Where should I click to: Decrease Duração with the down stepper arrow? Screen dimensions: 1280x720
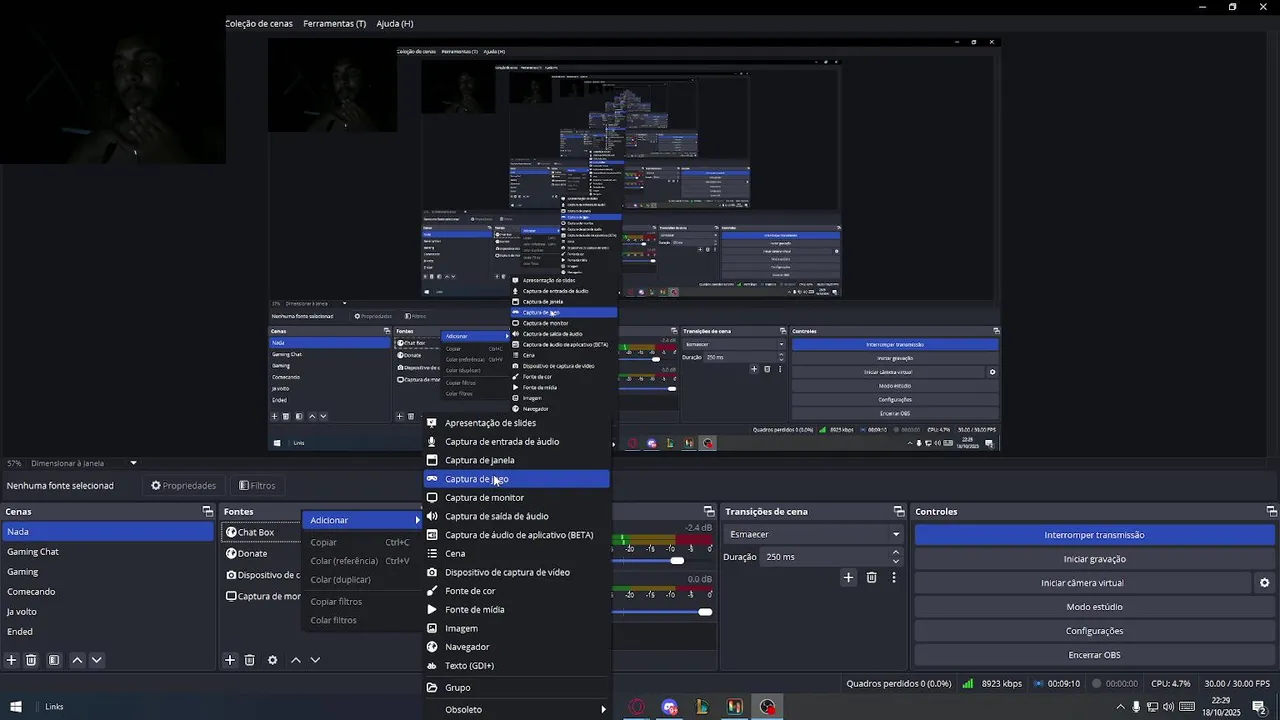coord(895,561)
